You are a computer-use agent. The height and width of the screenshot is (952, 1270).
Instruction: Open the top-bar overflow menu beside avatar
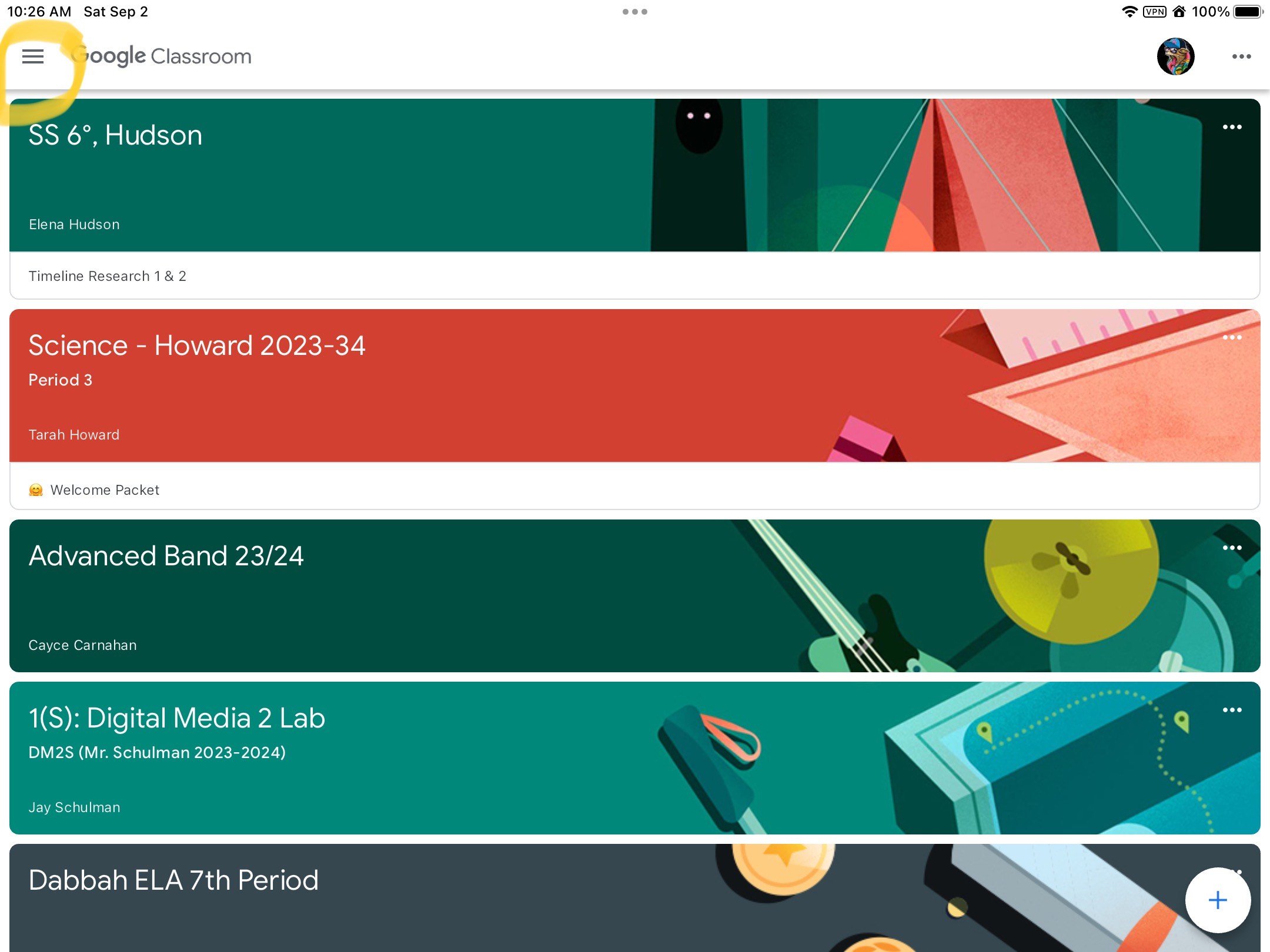point(1241,56)
